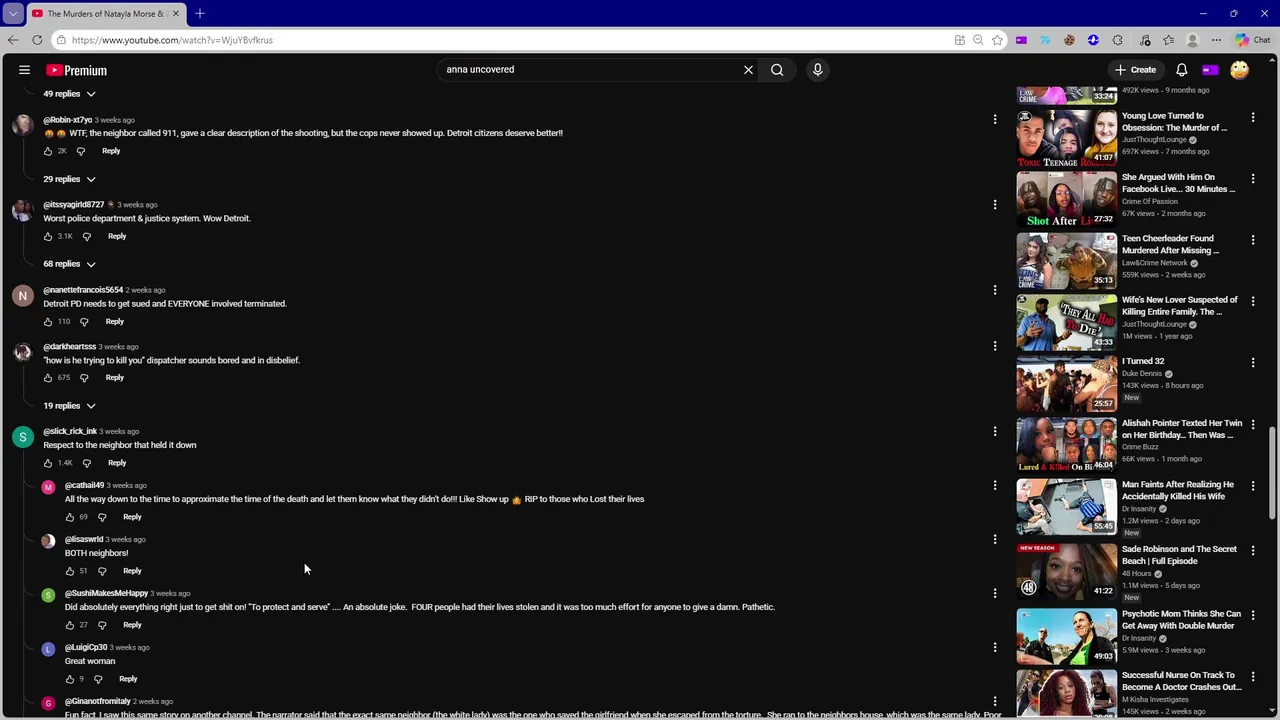
Task: Open Duke Dennis channel name
Action: (x=1142, y=374)
